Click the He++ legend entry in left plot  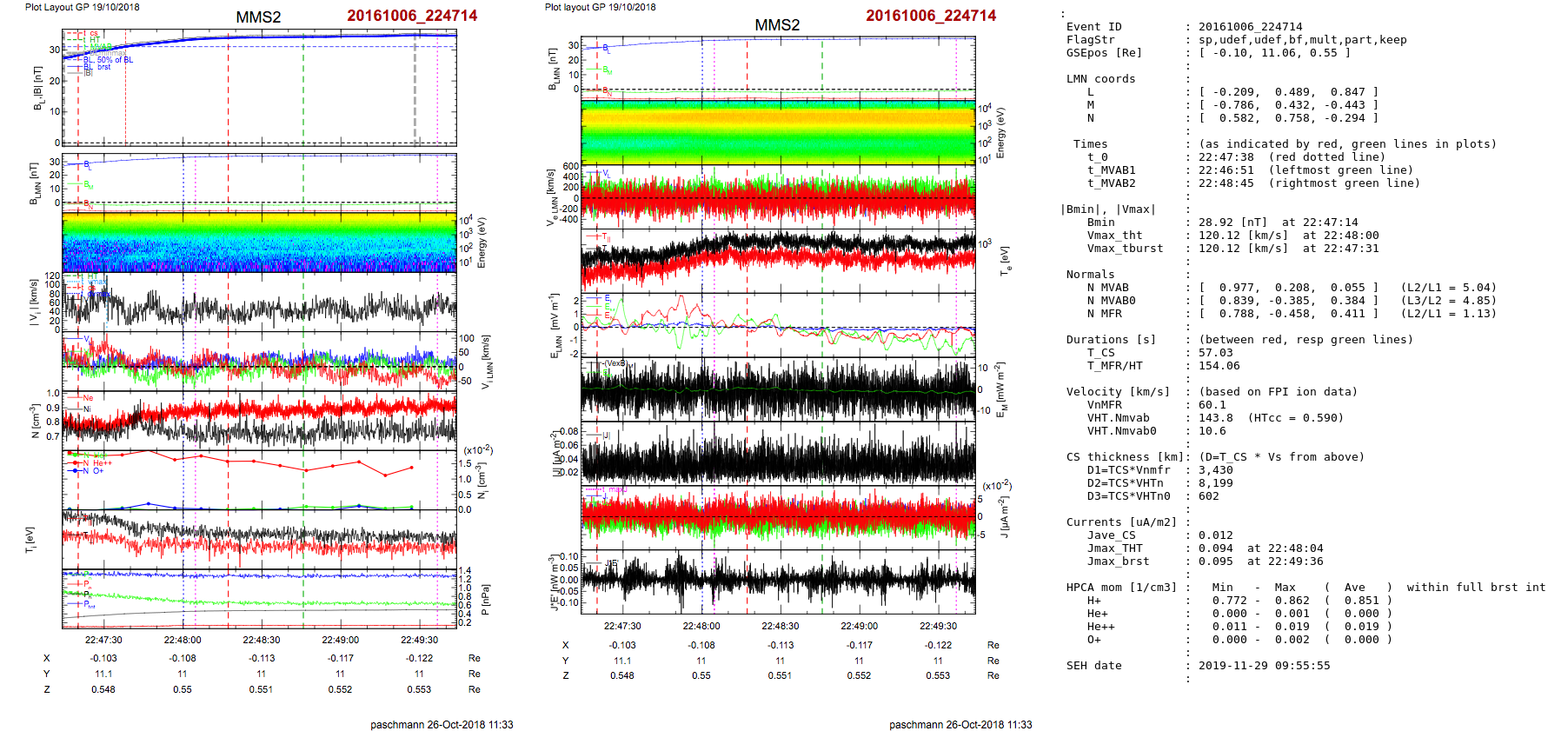click(x=102, y=463)
